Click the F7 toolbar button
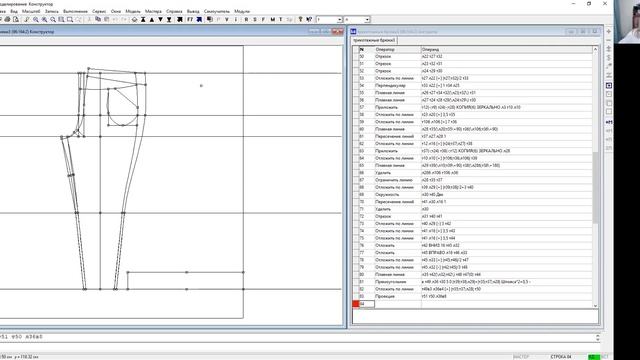The height and width of the screenshot is (360, 640). [190, 19]
